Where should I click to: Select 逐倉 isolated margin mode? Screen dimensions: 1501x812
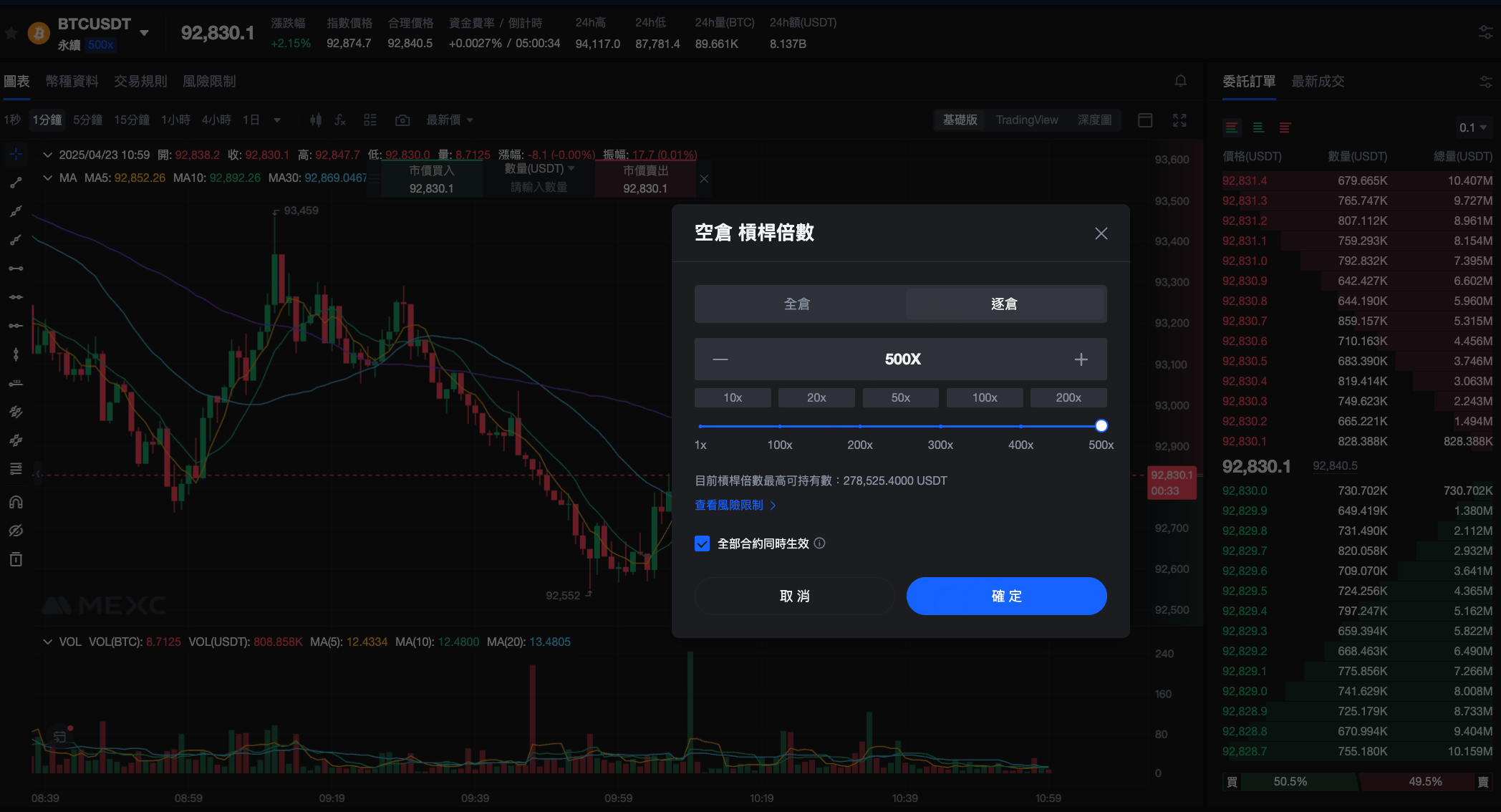pyautogui.click(x=1004, y=304)
